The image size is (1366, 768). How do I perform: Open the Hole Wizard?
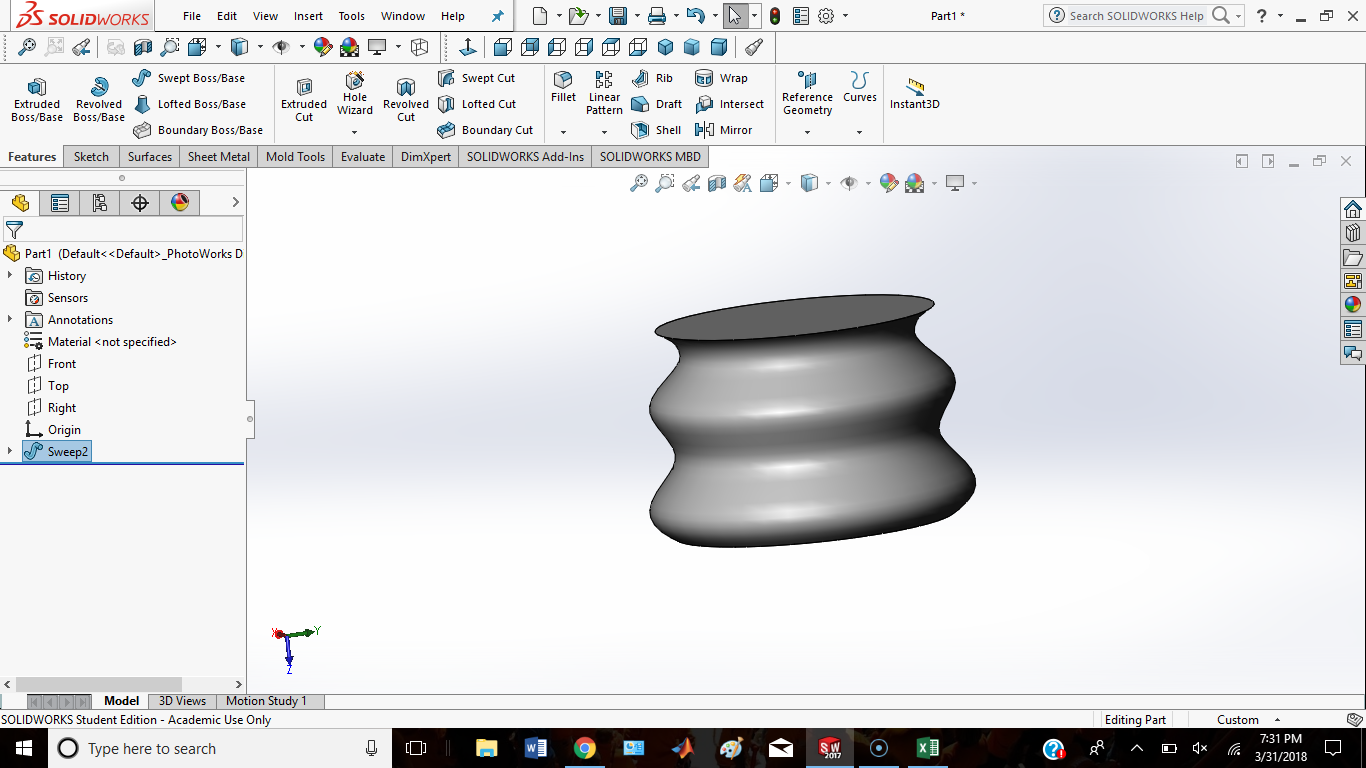point(355,94)
